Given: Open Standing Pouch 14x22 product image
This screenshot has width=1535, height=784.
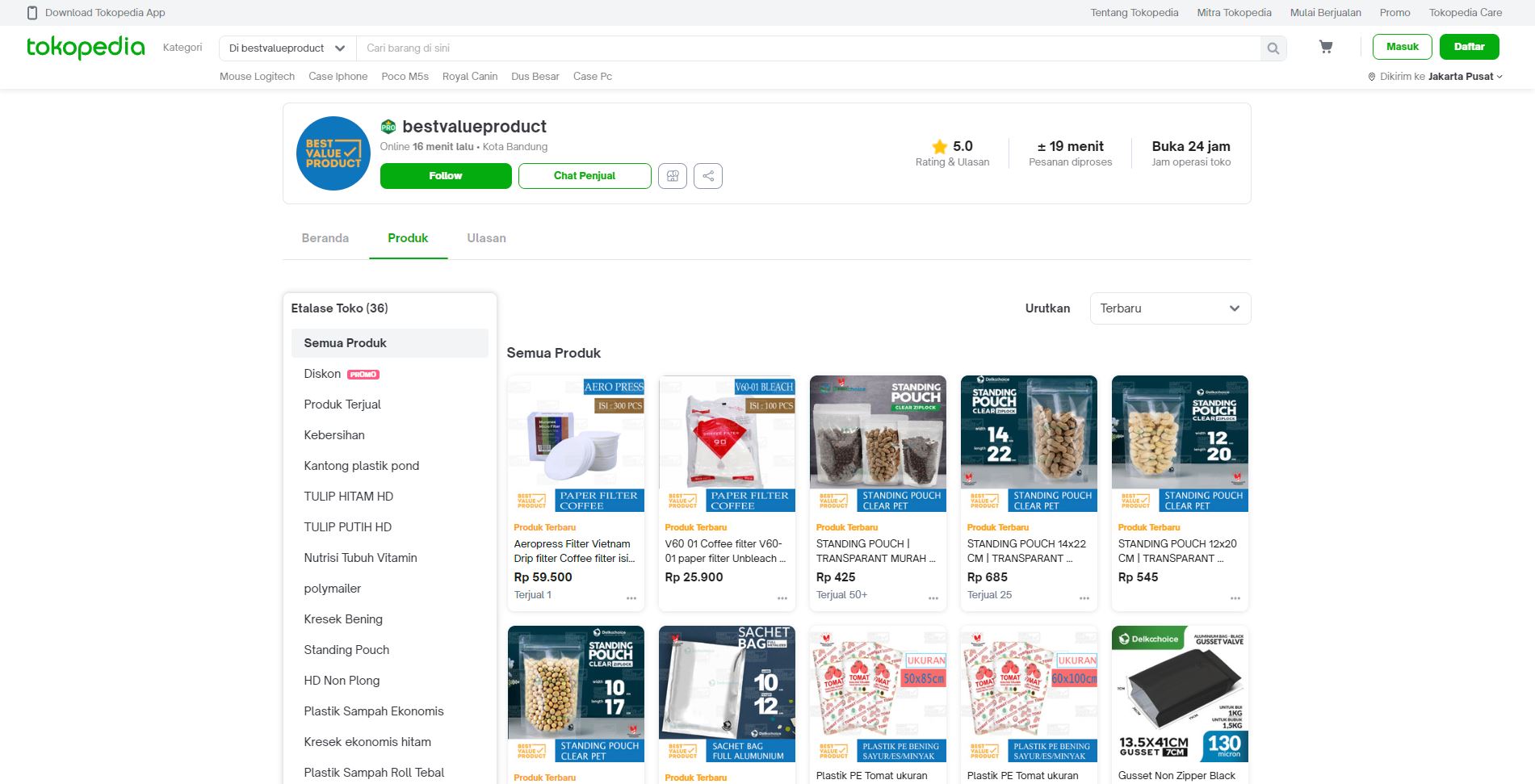Looking at the screenshot, I should pos(1029,443).
